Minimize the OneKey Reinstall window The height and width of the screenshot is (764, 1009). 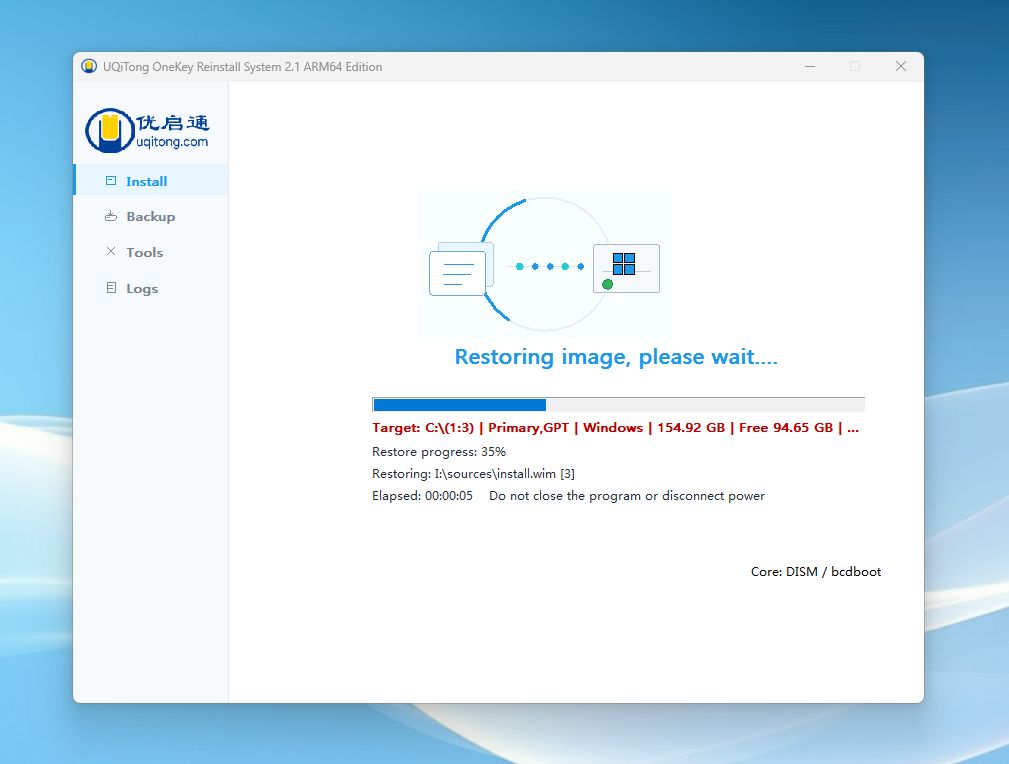[810, 66]
